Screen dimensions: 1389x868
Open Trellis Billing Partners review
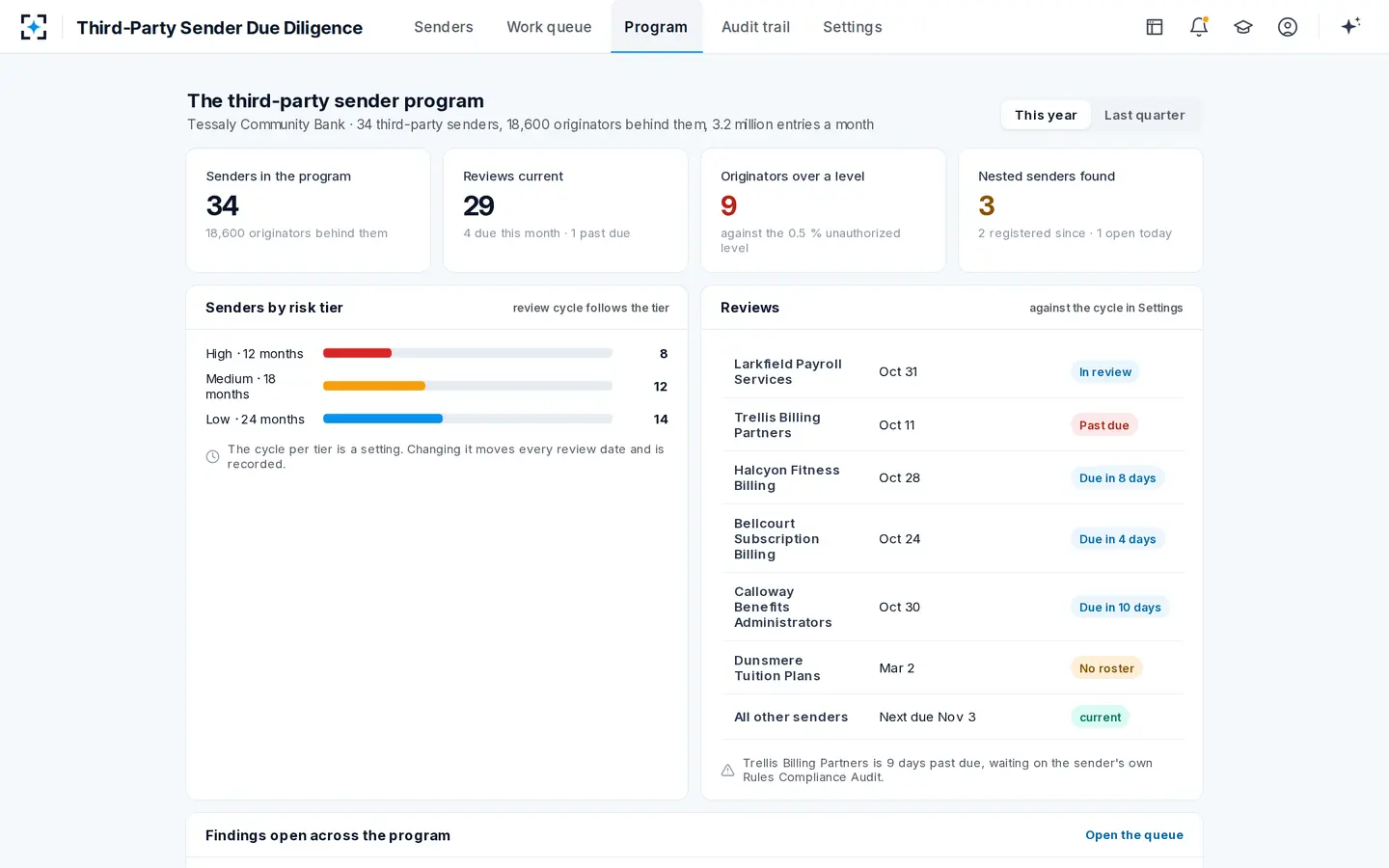952,424
